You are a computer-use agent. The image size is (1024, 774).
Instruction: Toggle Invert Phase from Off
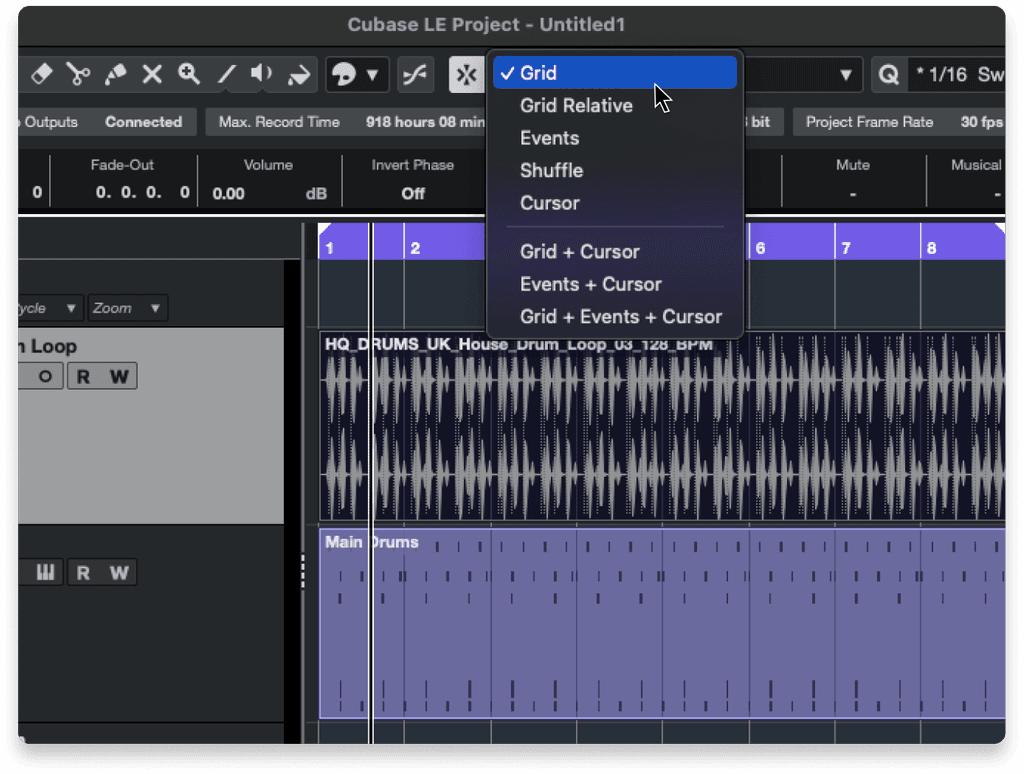(x=413, y=193)
